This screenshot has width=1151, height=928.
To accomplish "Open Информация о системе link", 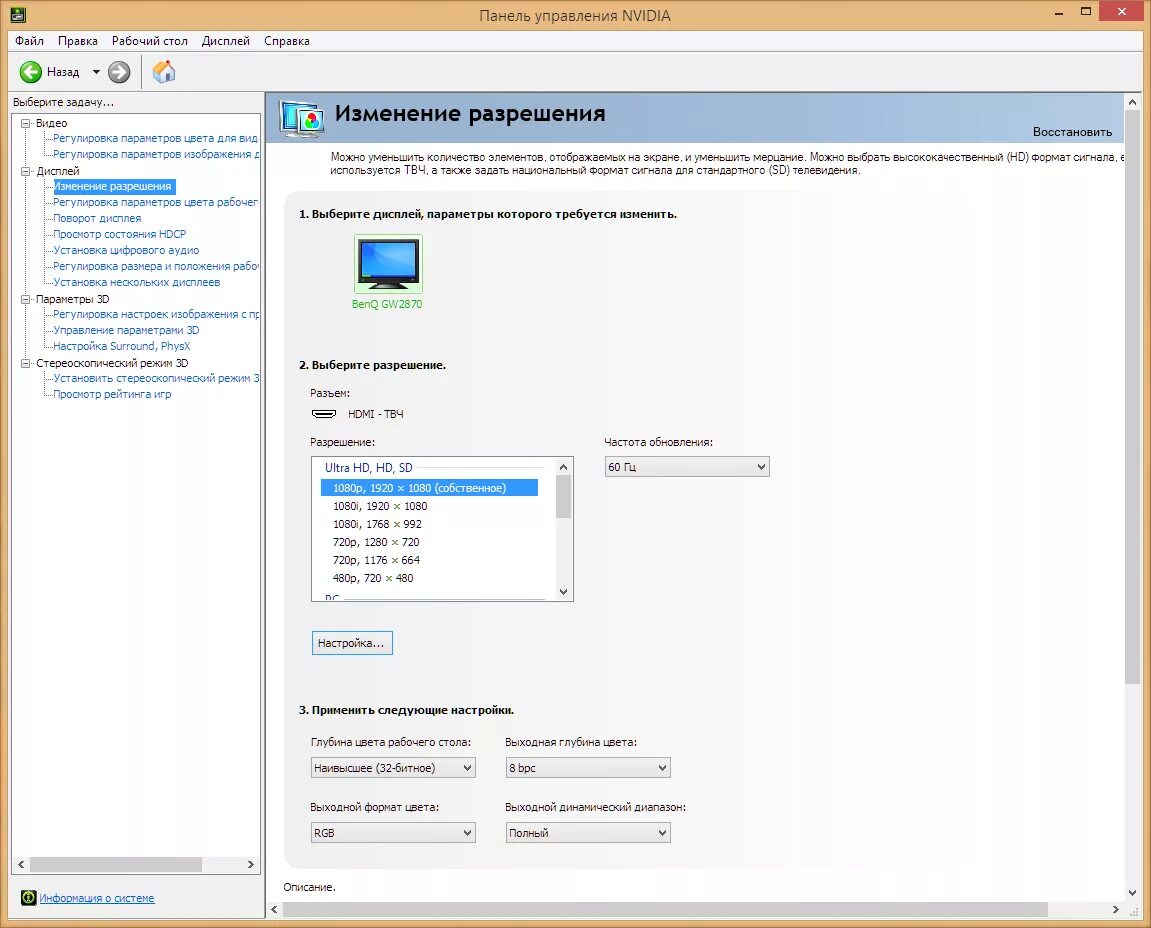I will [x=97, y=898].
